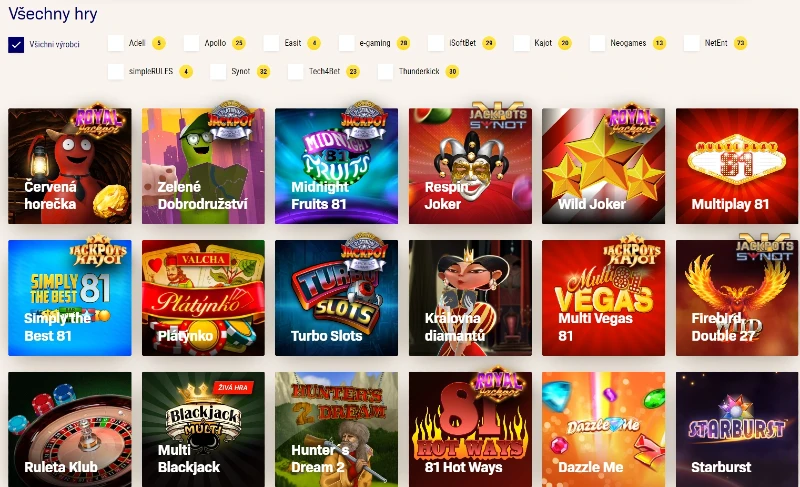This screenshot has width=800, height=487.
Task: Click the yellow 73 count badge beside NetEnt
Action: [x=740, y=43]
